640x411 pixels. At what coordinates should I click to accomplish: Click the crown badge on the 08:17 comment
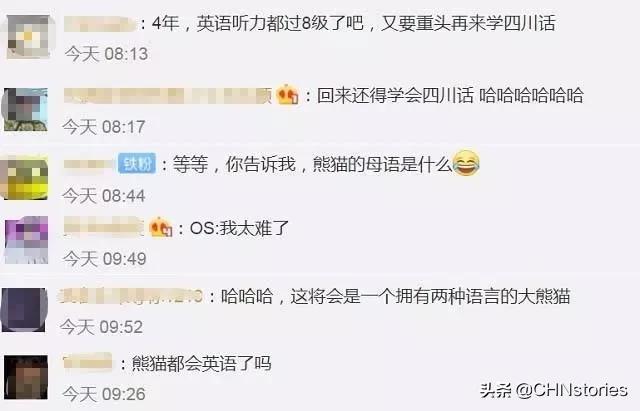(287, 95)
